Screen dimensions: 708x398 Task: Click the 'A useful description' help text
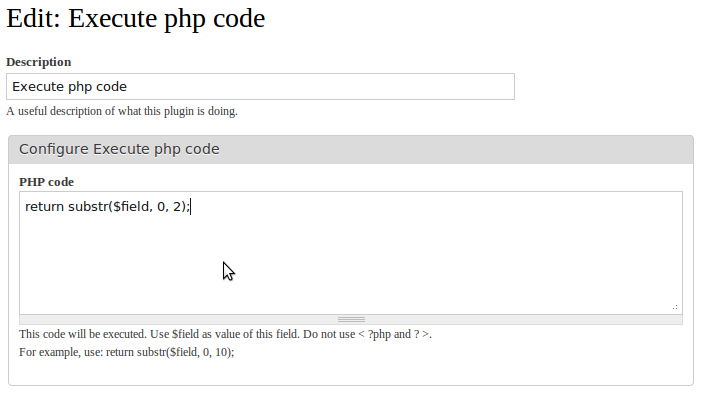coord(122,111)
